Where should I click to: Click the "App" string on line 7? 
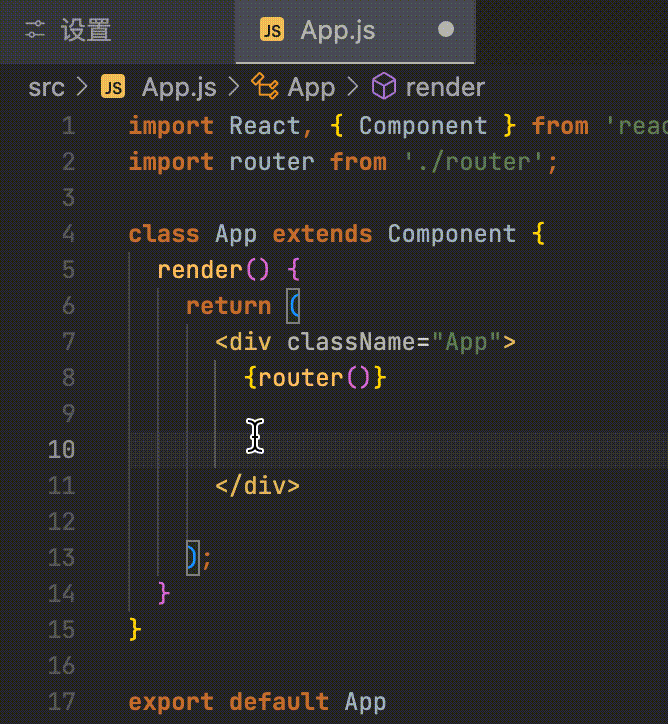[x=466, y=342]
